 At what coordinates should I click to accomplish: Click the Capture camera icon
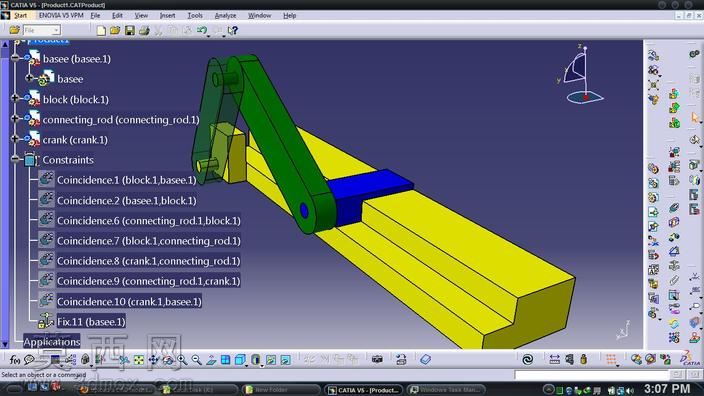[377, 359]
